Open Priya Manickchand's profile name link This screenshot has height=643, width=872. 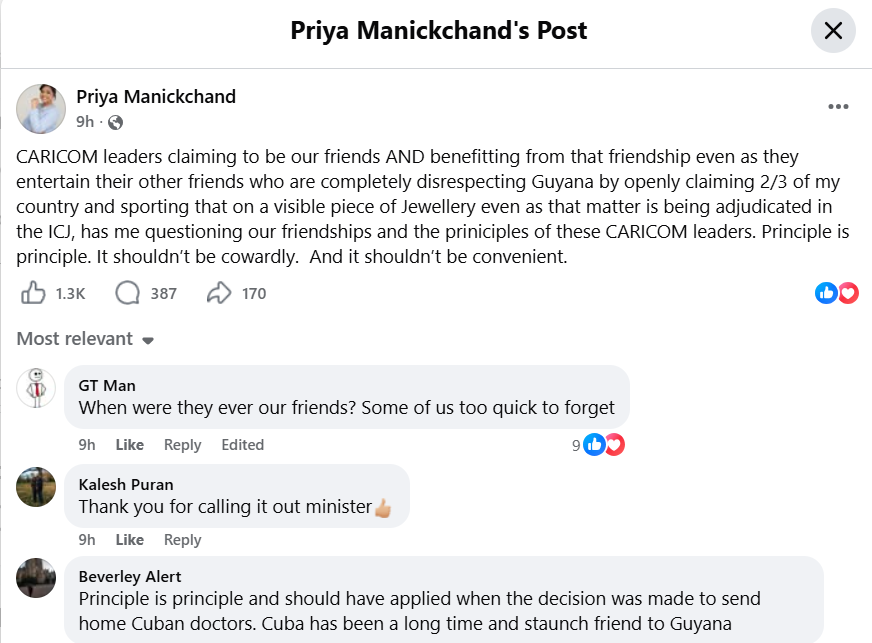tap(156, 97)
